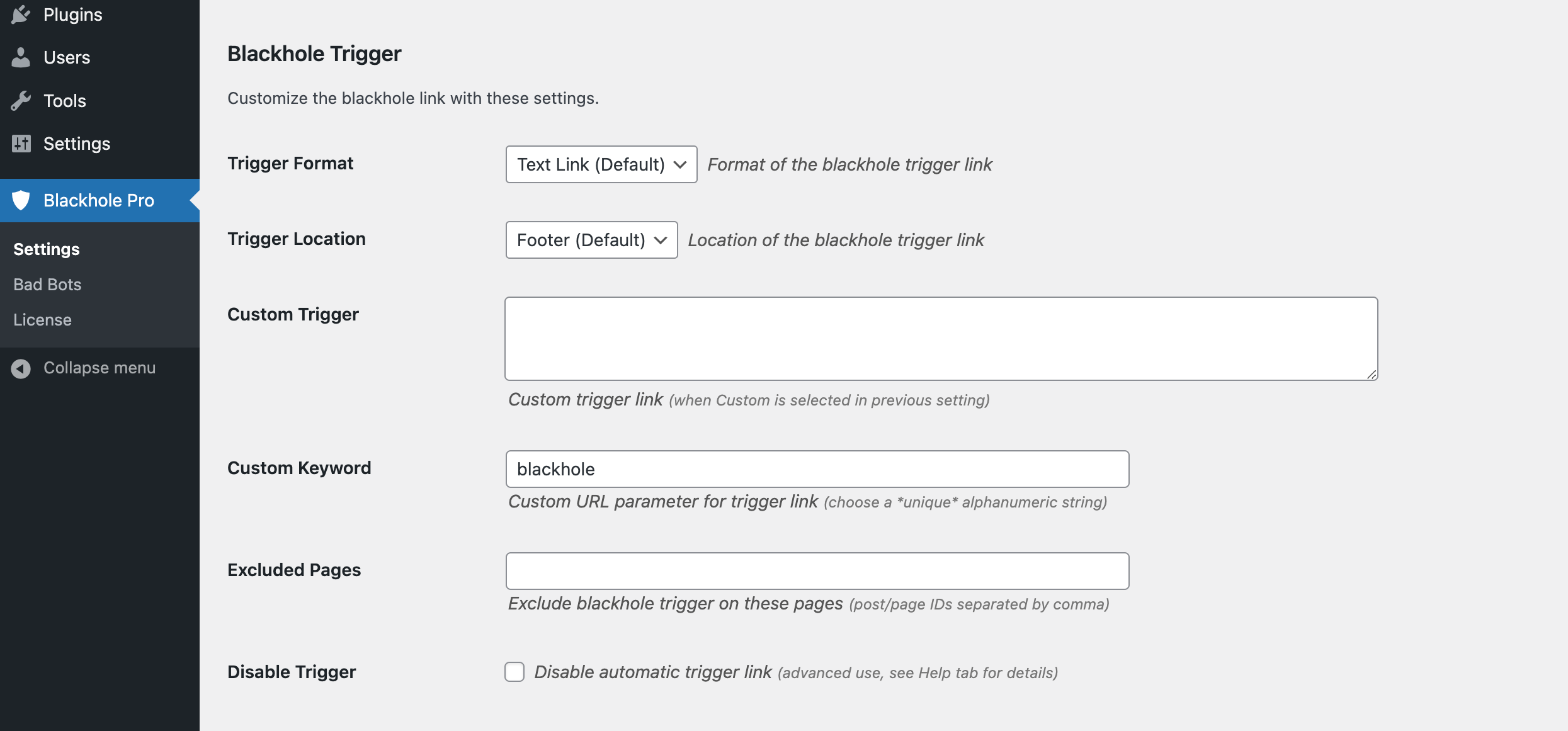This screenshot has height=731, width=1568.
Task: Enable the Disable automatic trigger link checkbox
Action: [514, 672]
